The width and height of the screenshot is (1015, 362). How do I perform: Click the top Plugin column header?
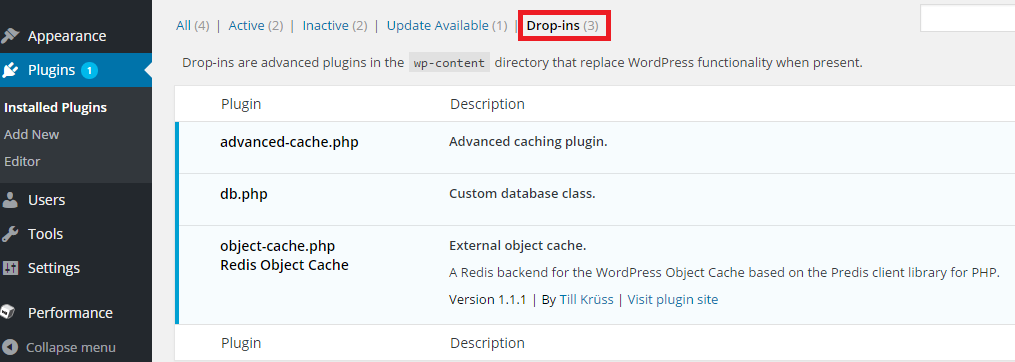pyautogui.click(x=241, y=104)
